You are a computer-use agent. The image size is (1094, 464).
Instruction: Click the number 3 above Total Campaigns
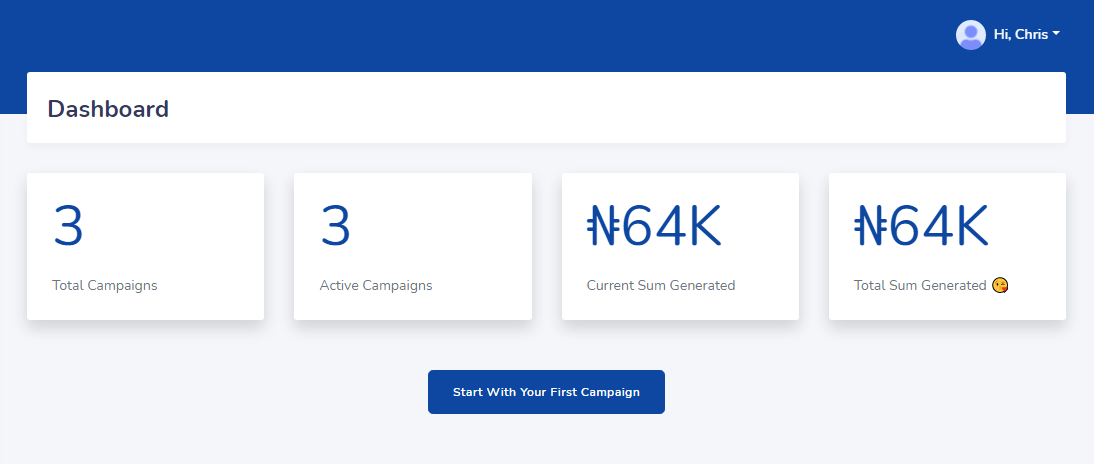pos(68,227)
